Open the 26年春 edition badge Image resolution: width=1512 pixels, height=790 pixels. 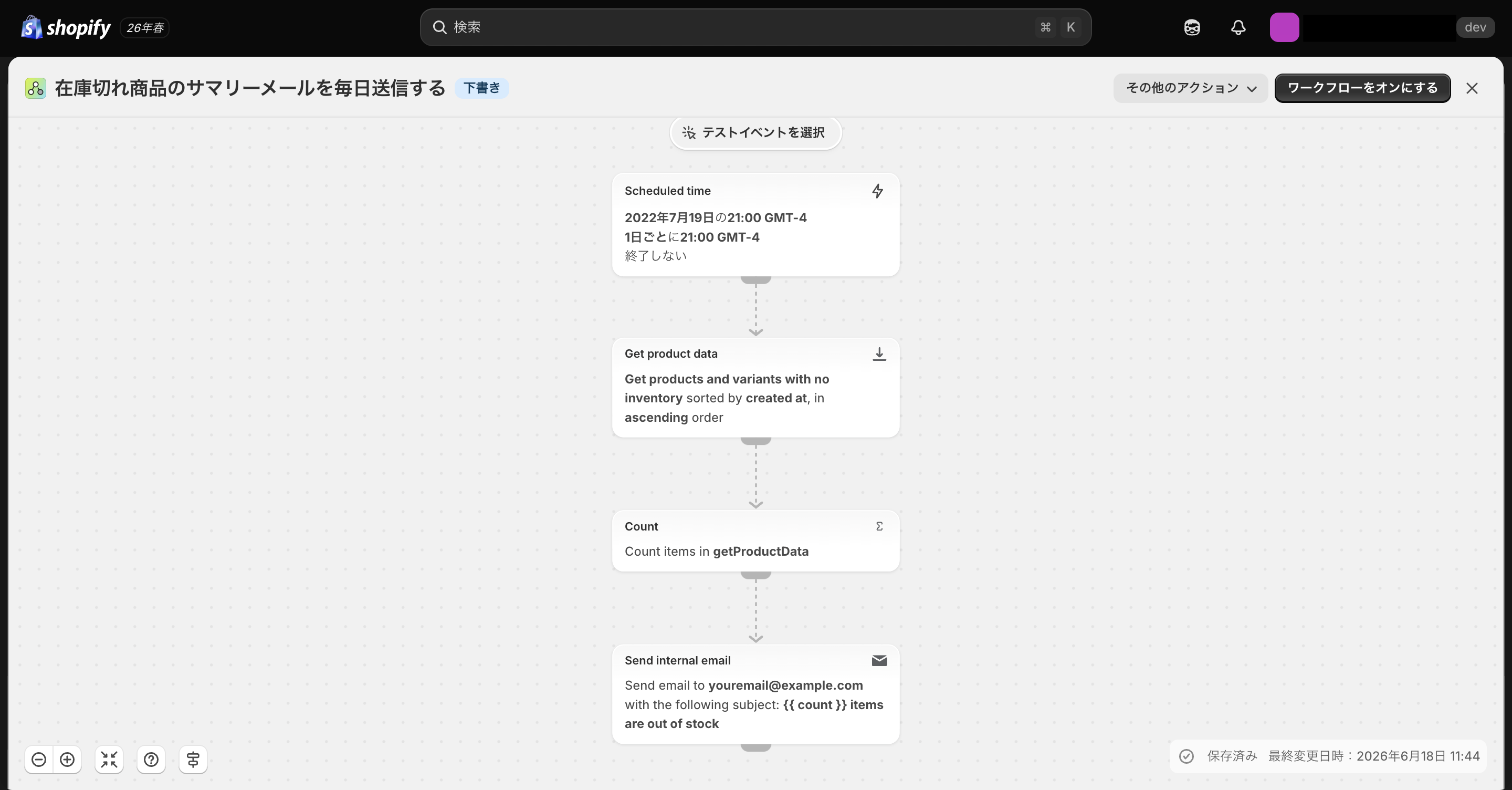point(145,28)
